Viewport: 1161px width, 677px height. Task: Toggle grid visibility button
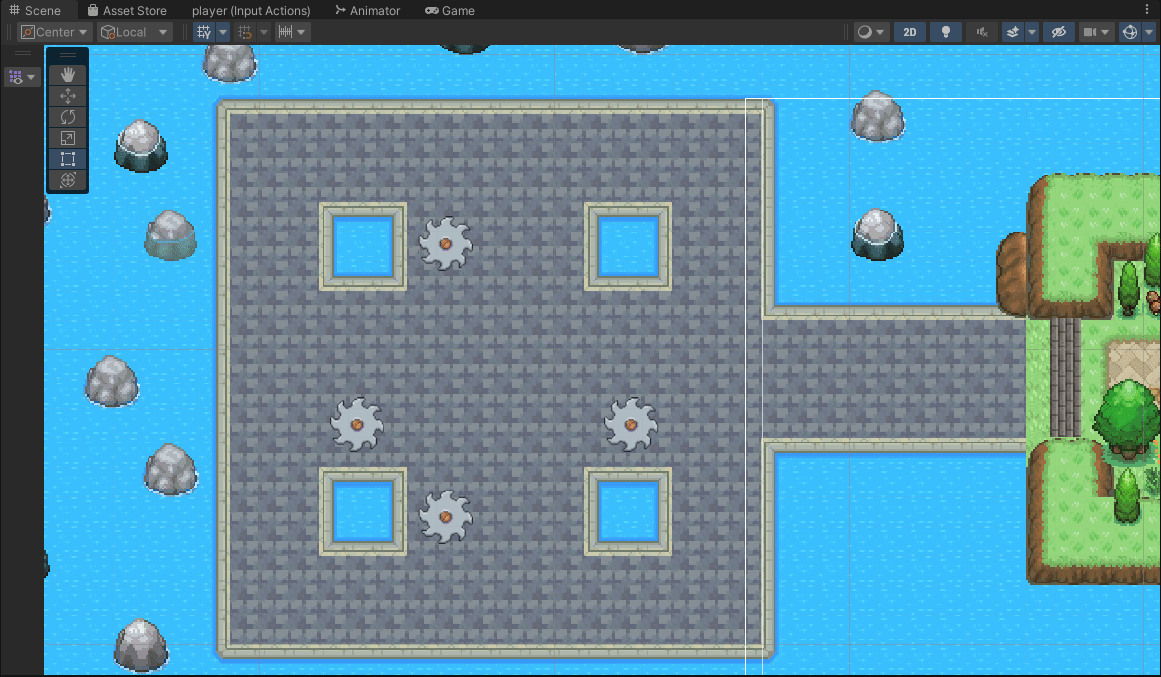pos(204,32)
